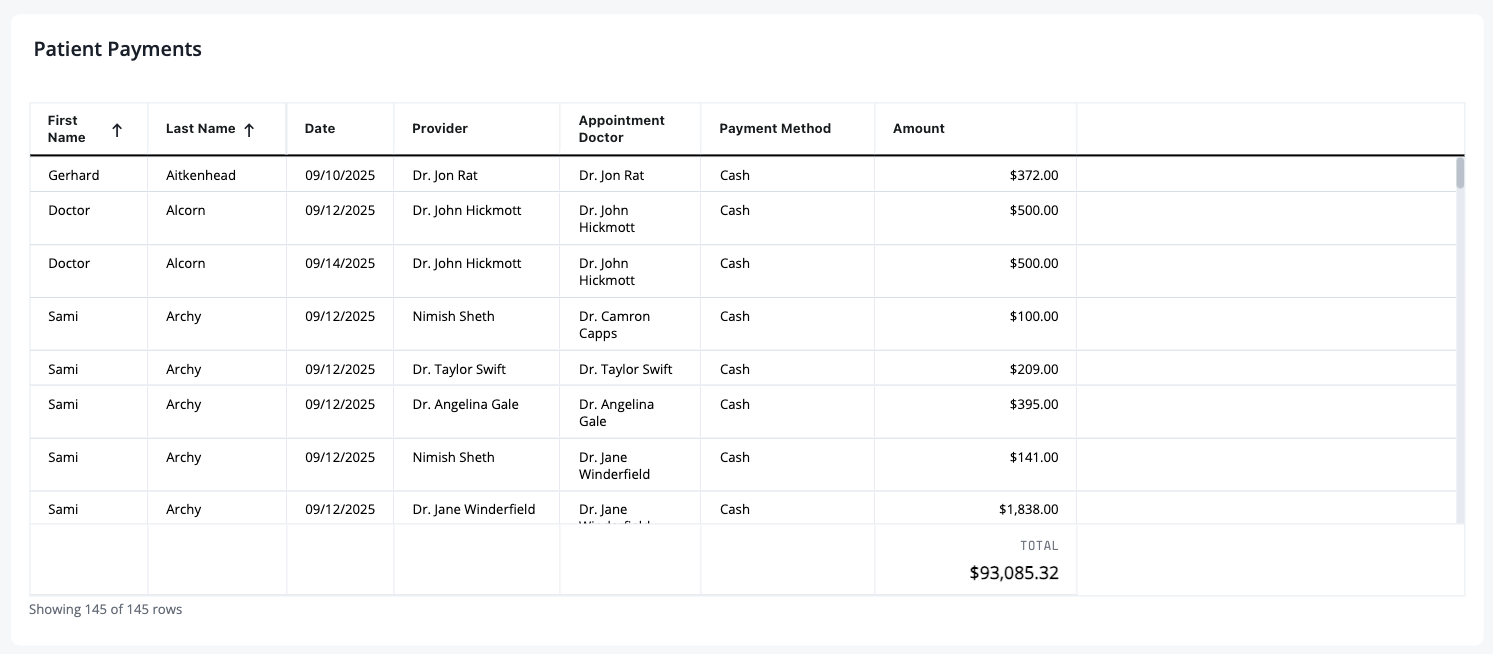Click the $372.00 amount cell
The height and width of the screenshot is (654, 1493).
click(x=975, y=175)
